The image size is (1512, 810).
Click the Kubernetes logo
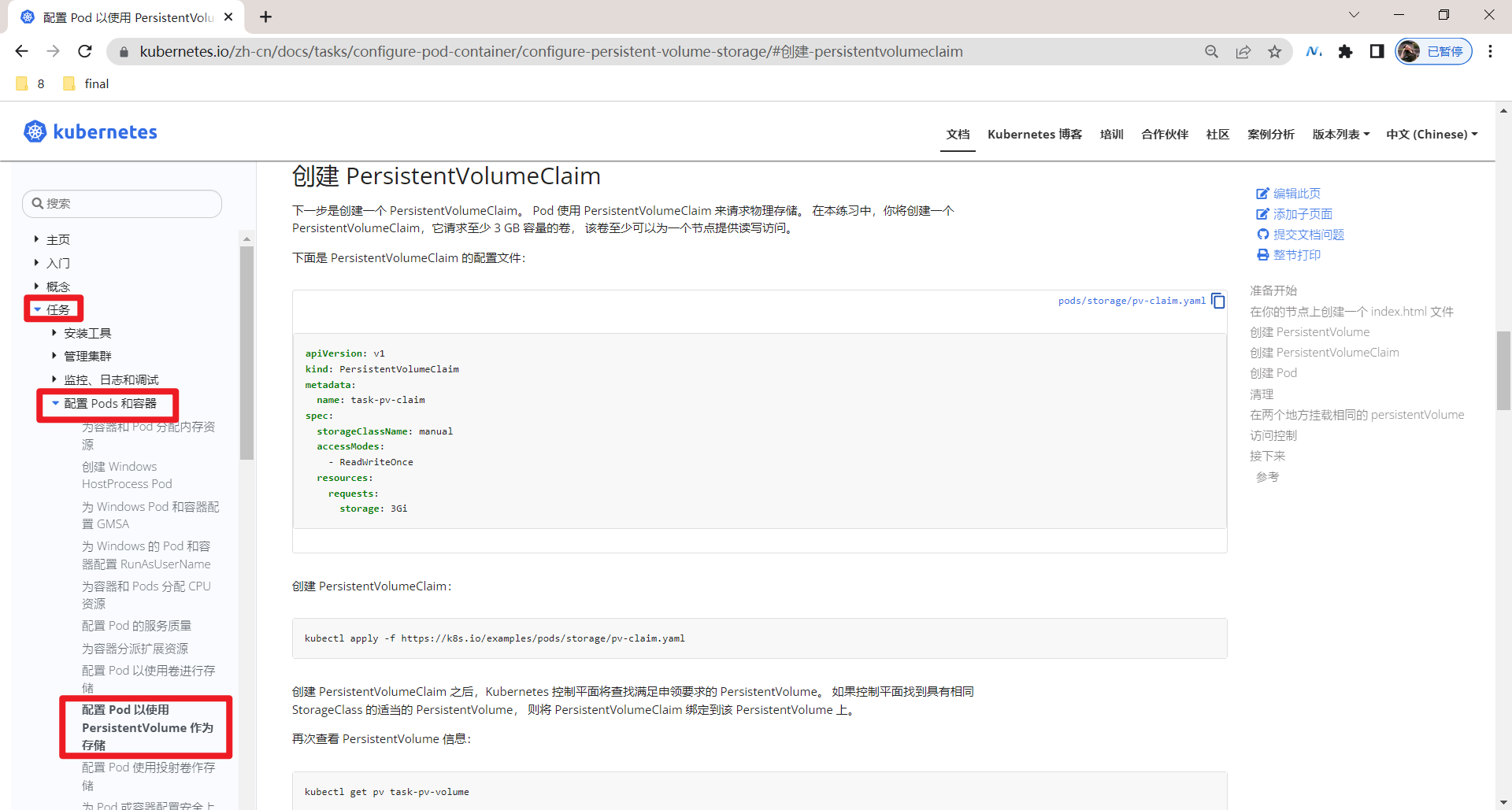click(x=91, y=131)
